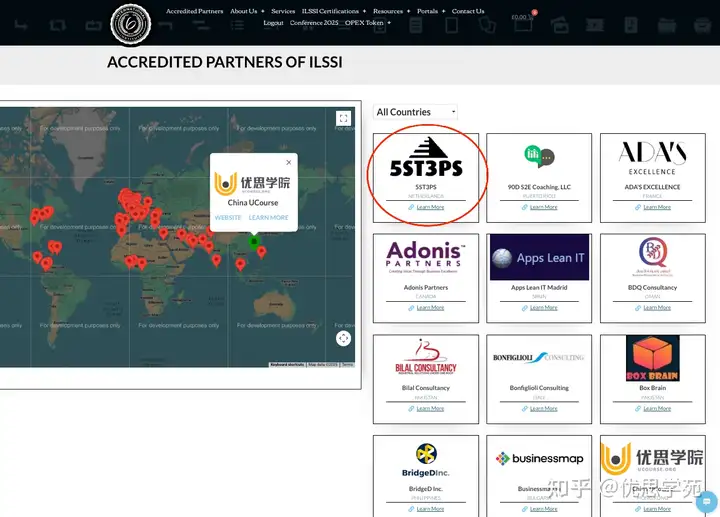Click the BDQ Consultancy logo
Viewport: 720px width, 517px height.
click(652, 257)
